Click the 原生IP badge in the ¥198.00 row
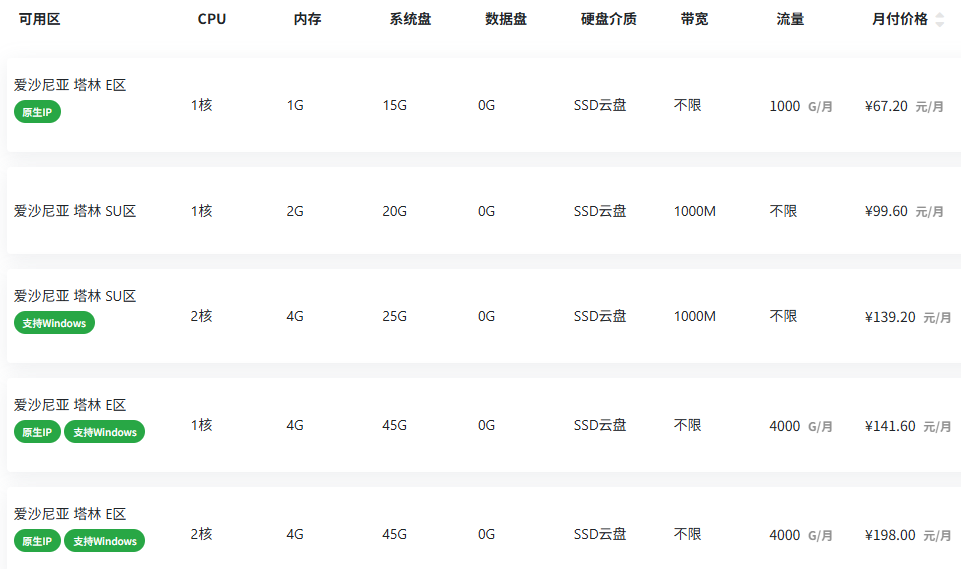Screen dimensions: 961x569 (x=37, y=541)
